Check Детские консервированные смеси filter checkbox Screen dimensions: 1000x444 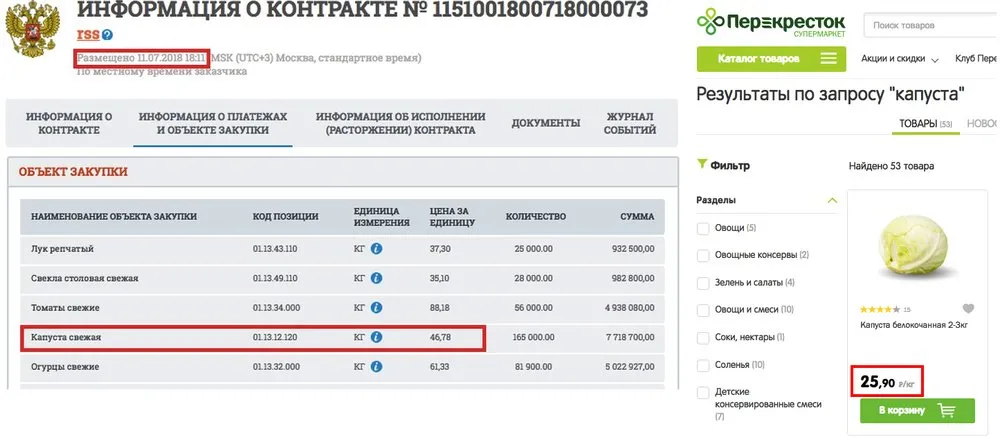coord(703,392)
